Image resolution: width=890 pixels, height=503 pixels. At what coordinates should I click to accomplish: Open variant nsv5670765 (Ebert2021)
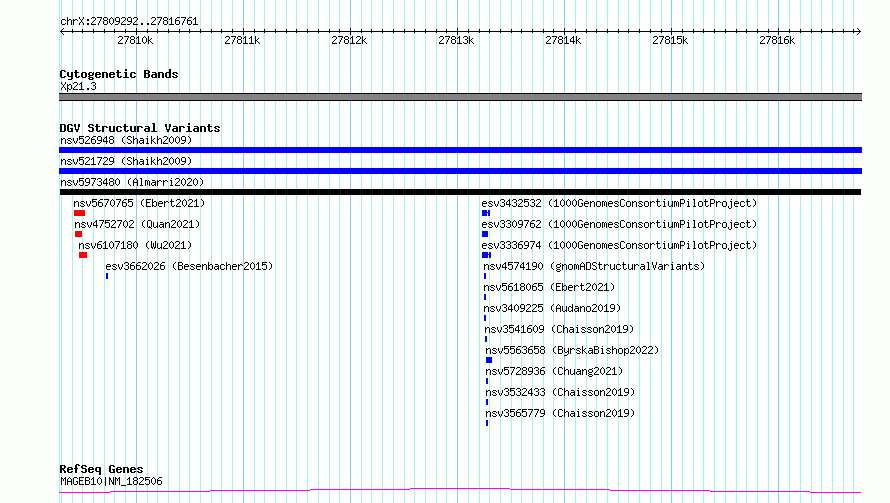click(x=139, y=203)
